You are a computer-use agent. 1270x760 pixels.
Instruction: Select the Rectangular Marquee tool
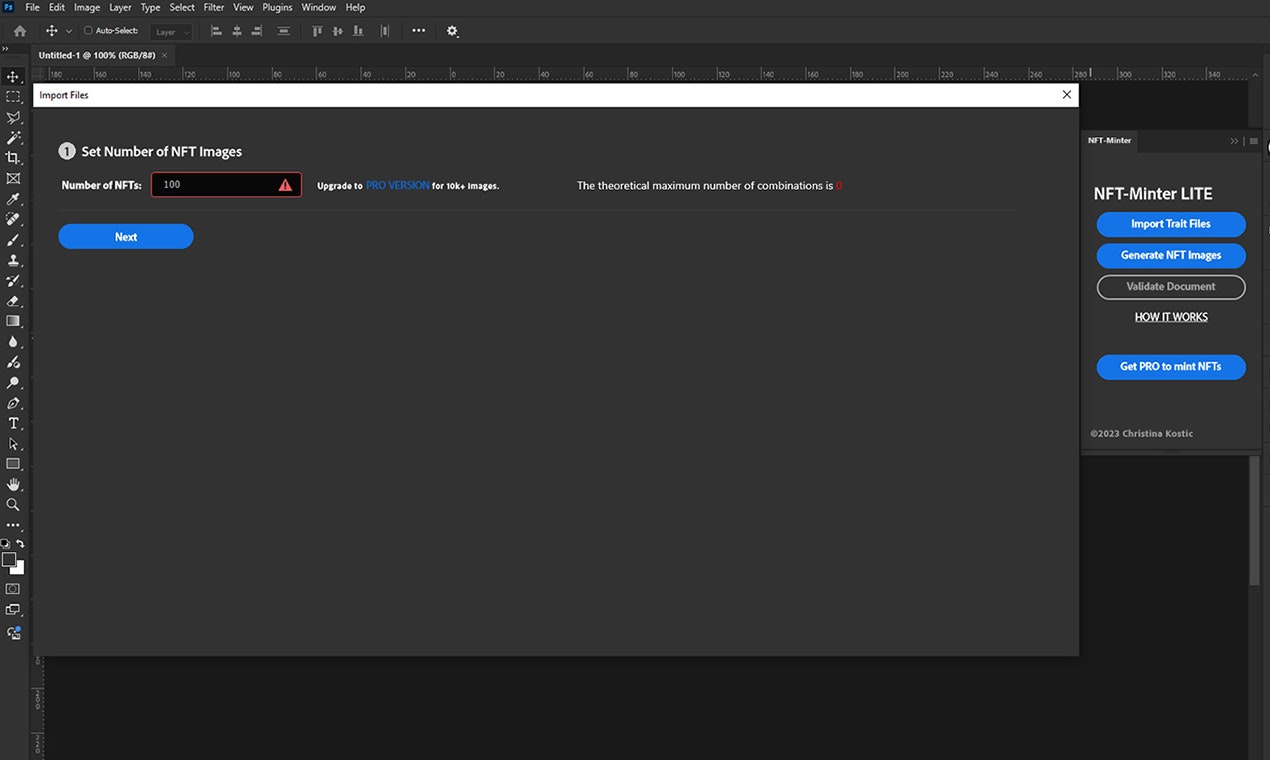tap(13, 97)
